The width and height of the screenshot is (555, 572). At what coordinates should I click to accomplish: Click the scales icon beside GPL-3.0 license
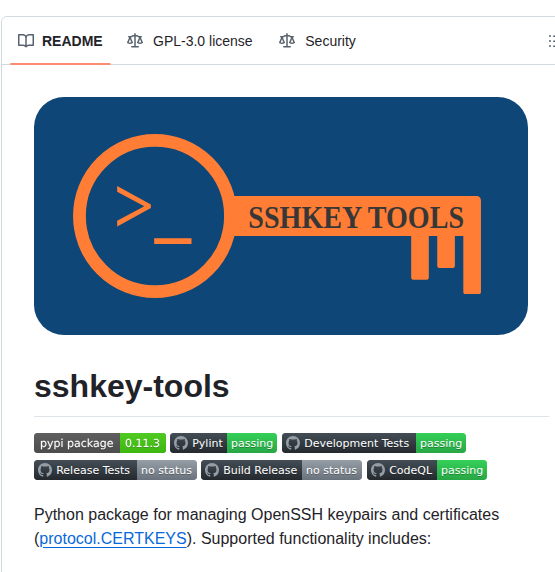point(135,41)
